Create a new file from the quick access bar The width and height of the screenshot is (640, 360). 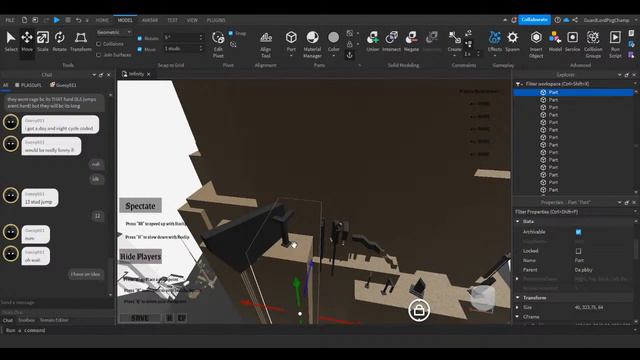(24, 20)
